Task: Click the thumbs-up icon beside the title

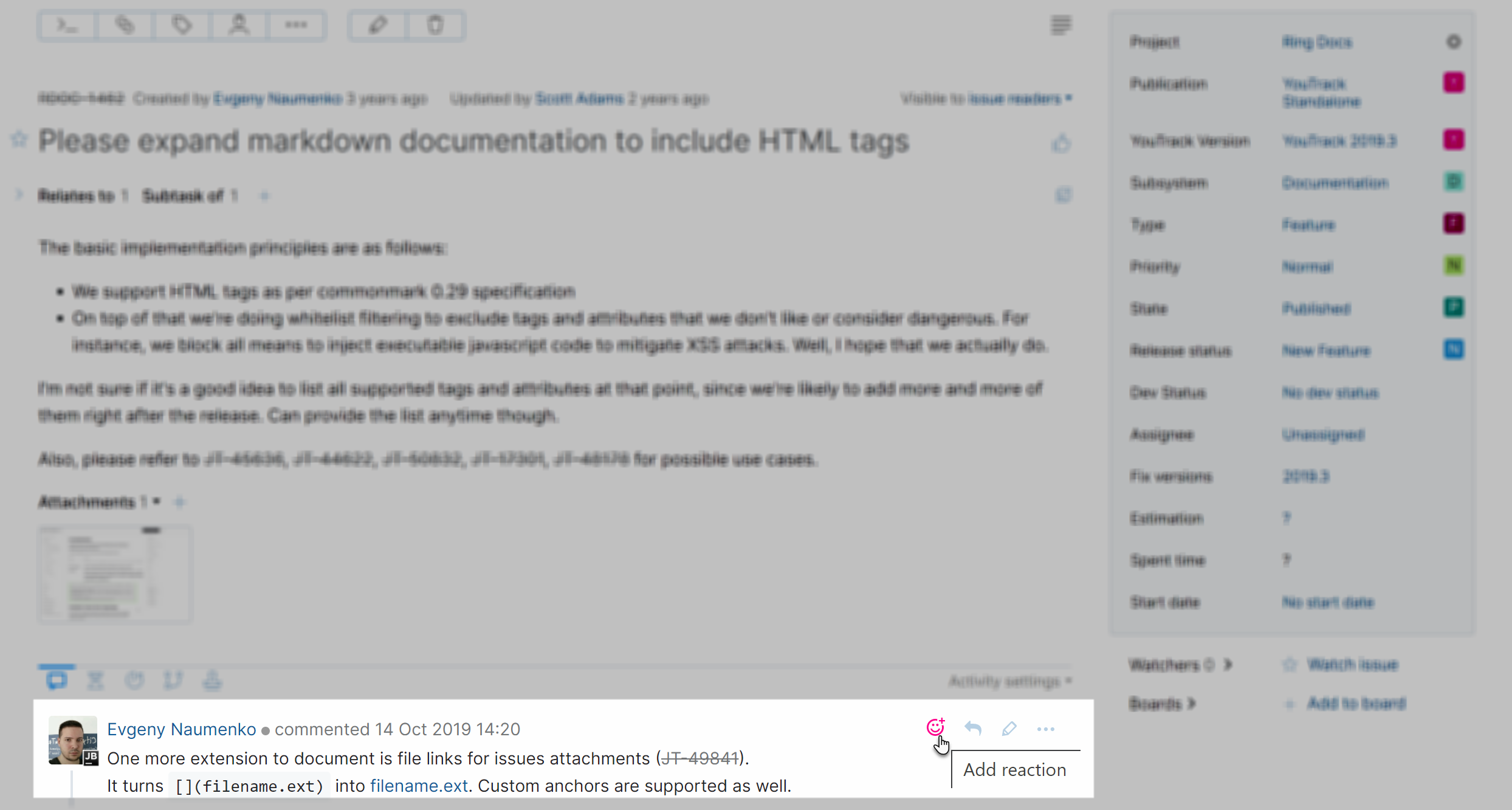Action: (x=1062, y=143)
